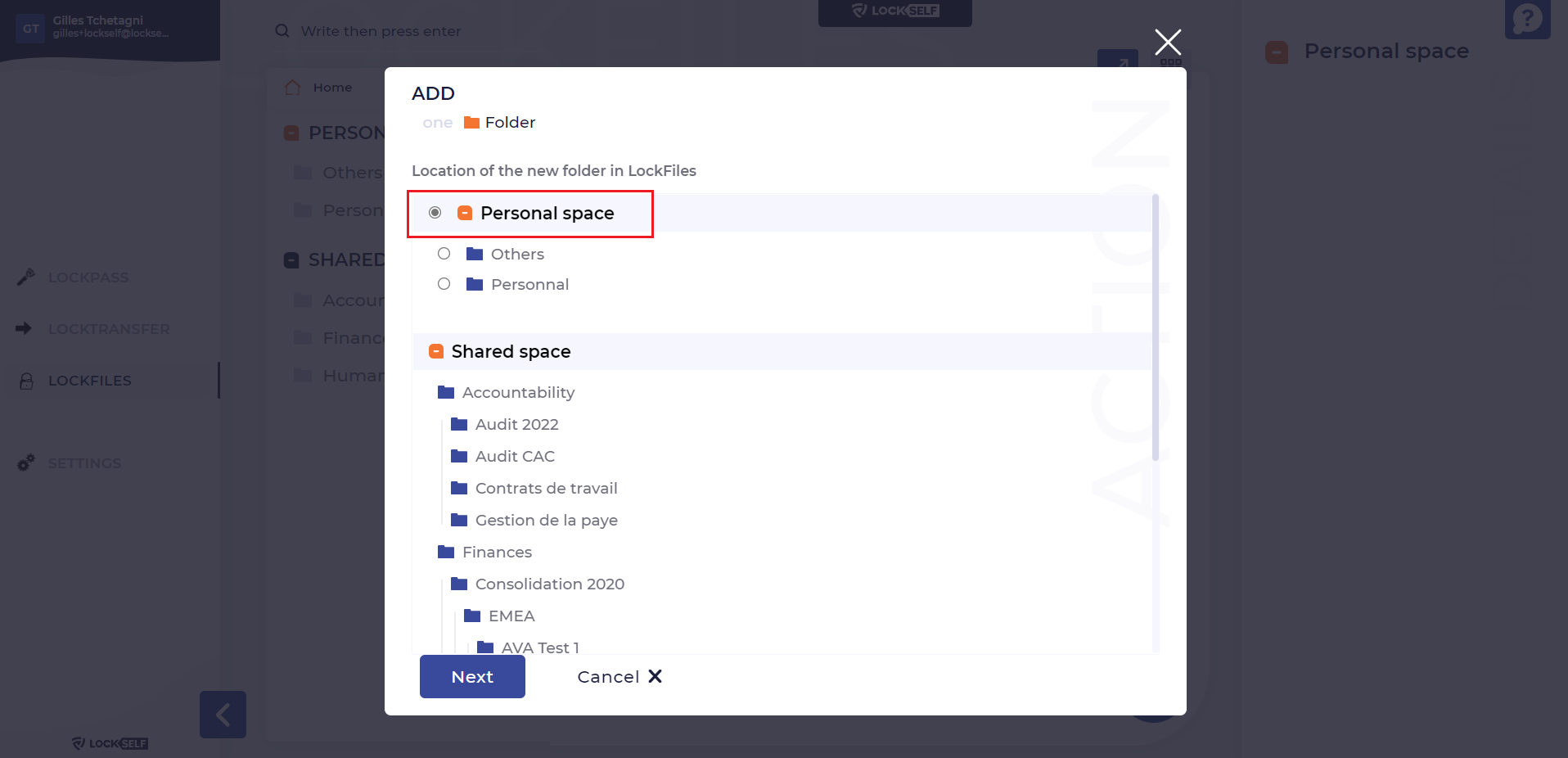The image size is (1568, 758).
Task: Click the Home house icon
Action: (x=292, y=88)
